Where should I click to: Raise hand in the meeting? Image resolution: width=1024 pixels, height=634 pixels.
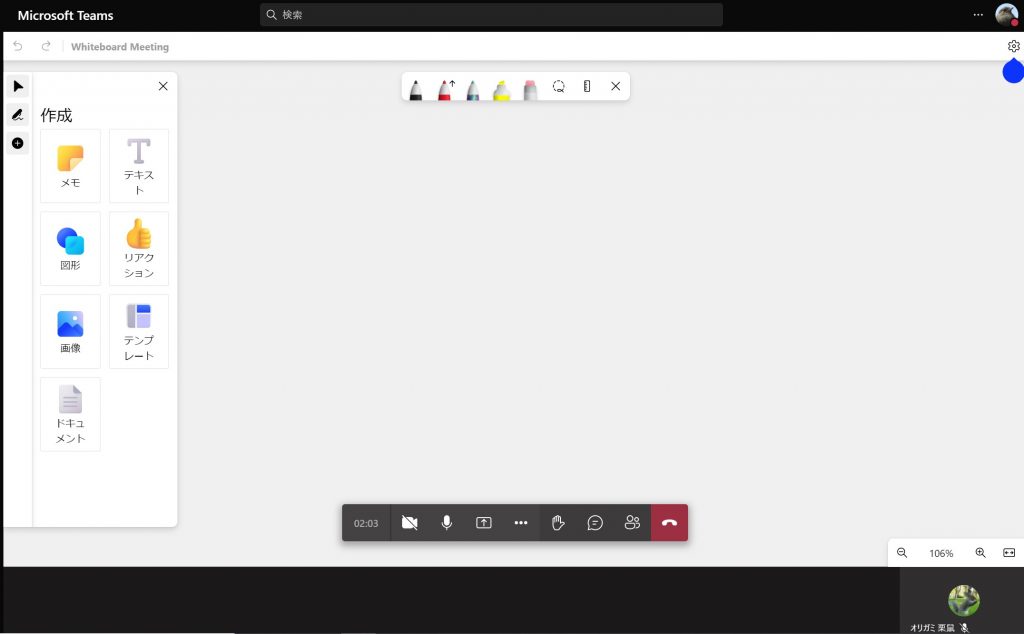click(558, 523)
